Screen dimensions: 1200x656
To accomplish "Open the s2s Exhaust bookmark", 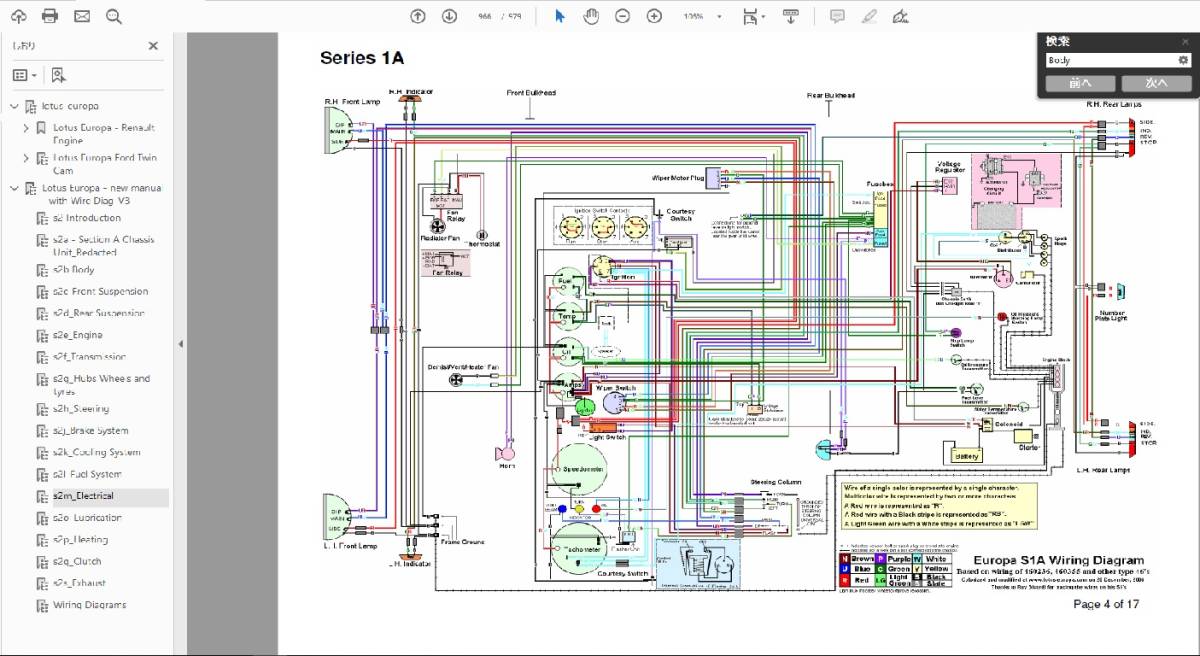I will (x=80, y=583).
